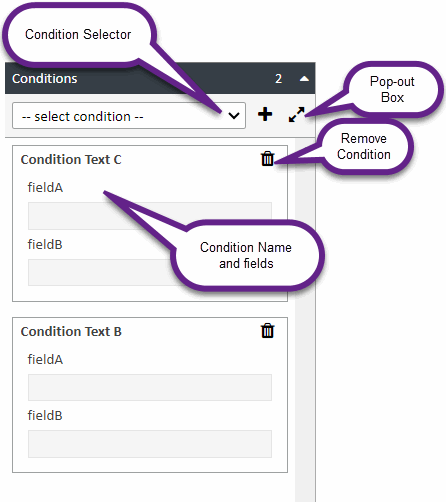446x502 pixels.
Task: Click the plus icon to add condition
Action: [265, 114]
